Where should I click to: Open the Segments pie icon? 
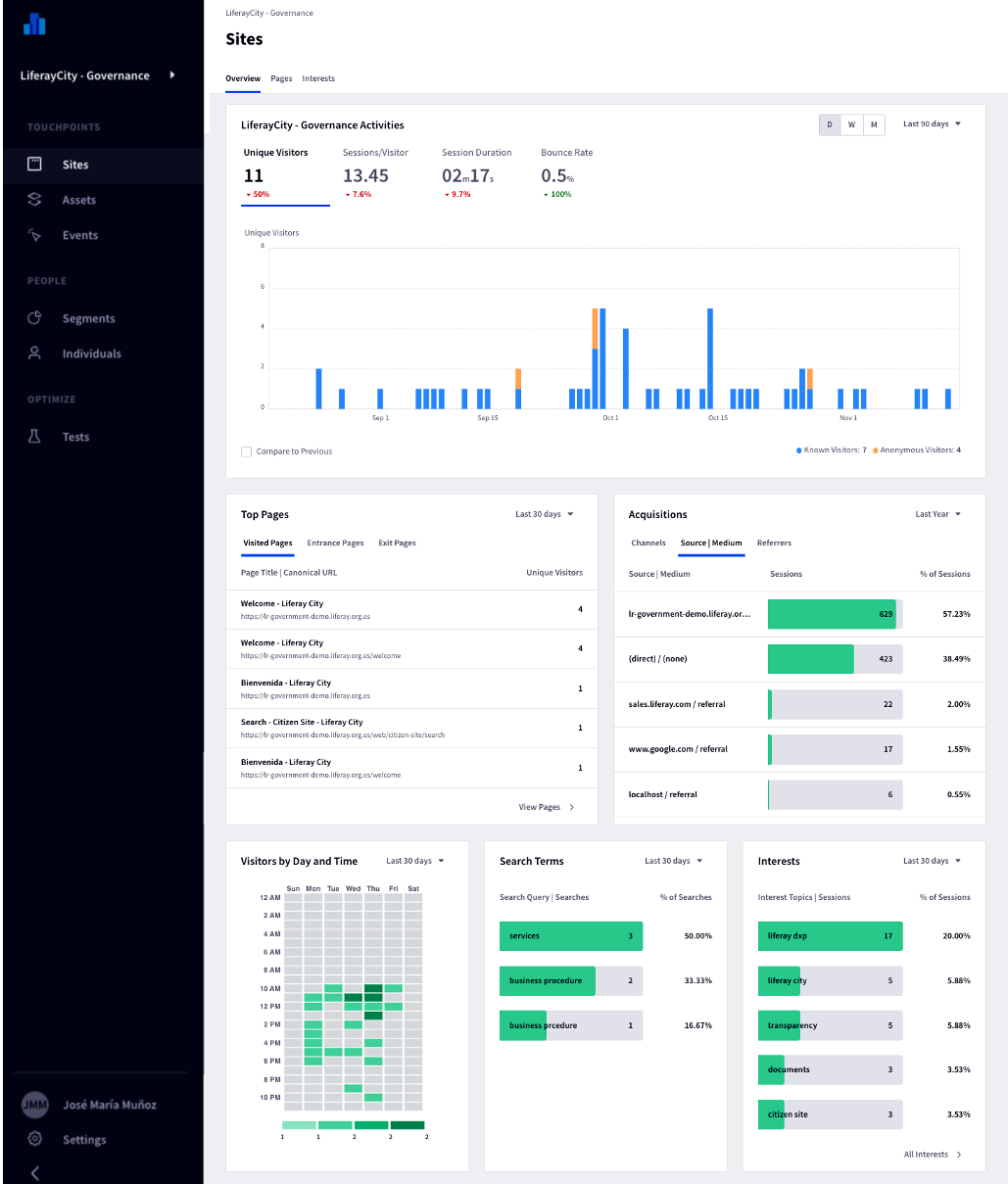[34, 318]
